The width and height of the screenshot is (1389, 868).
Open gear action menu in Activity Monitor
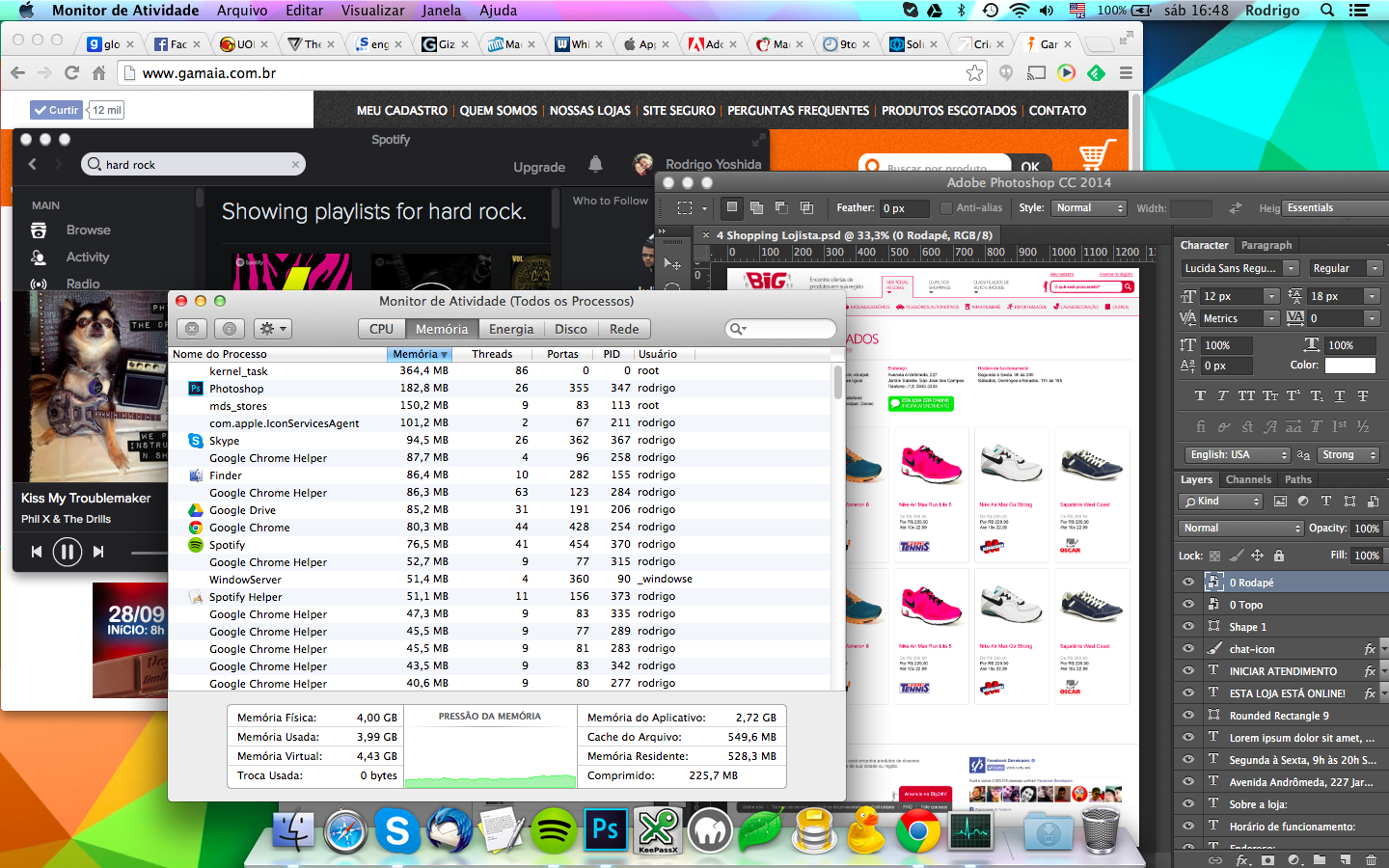[x=273, y=329]
